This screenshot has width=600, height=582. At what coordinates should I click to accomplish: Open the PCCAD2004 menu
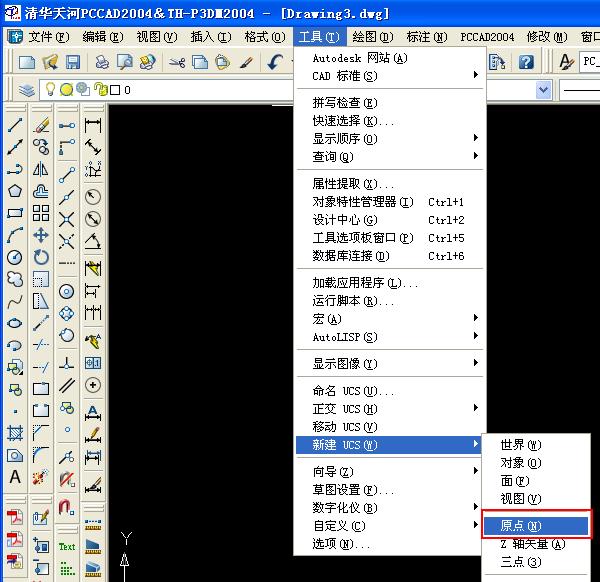click(x=487, y=37)
